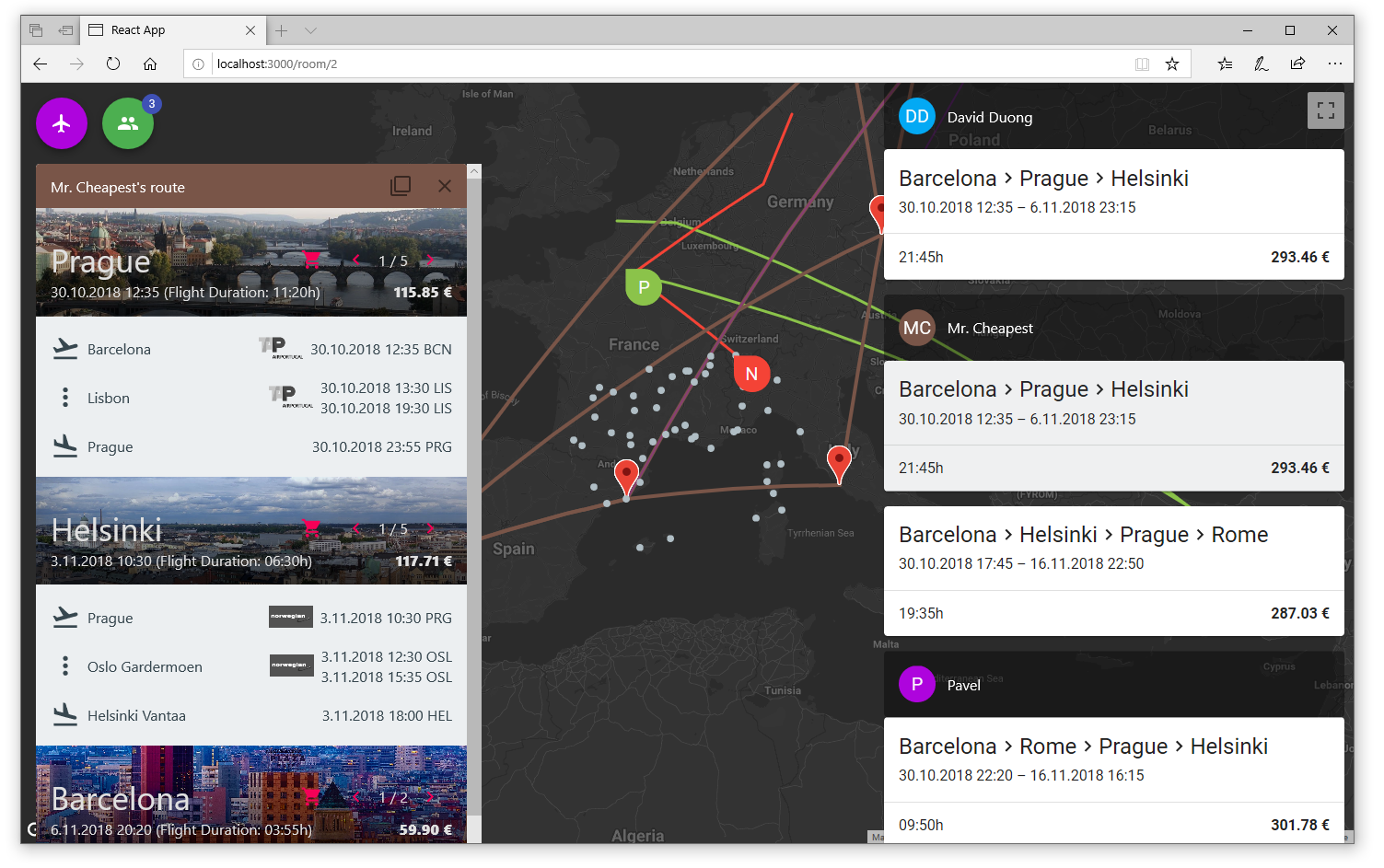Open David Duong's Barcelona Prague Helsinki route card
Screen dimensions: 1384x868
click(x=1113, y=214)
